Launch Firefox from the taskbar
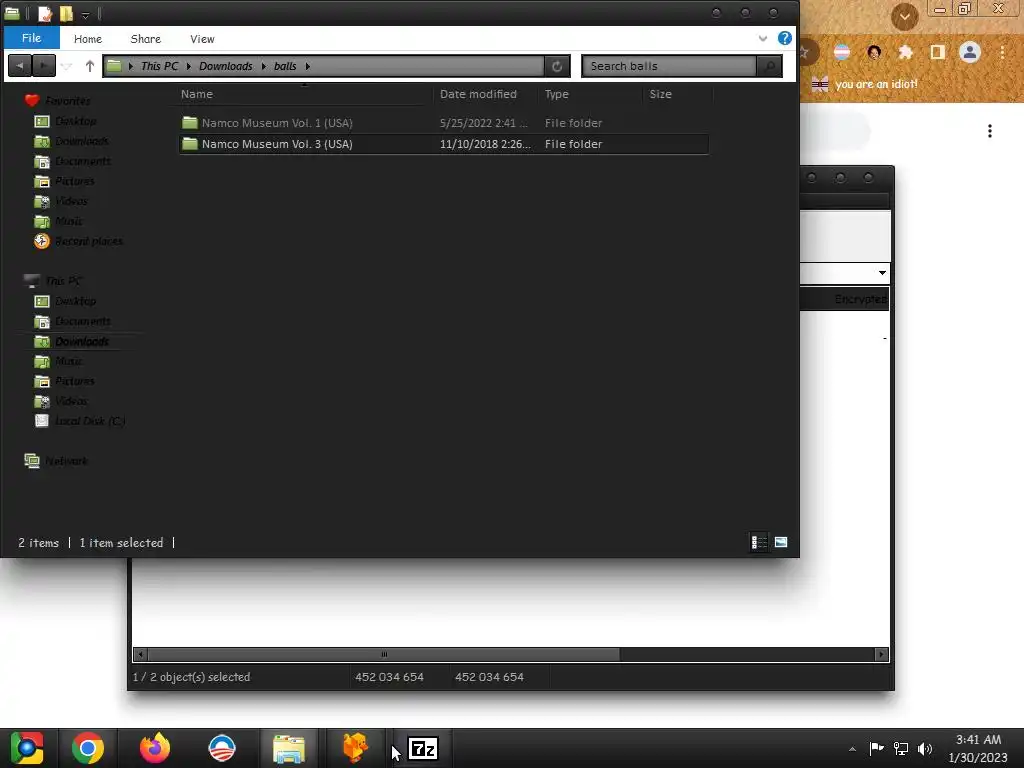Screen dimensions: 1024x768 (155, 748)
